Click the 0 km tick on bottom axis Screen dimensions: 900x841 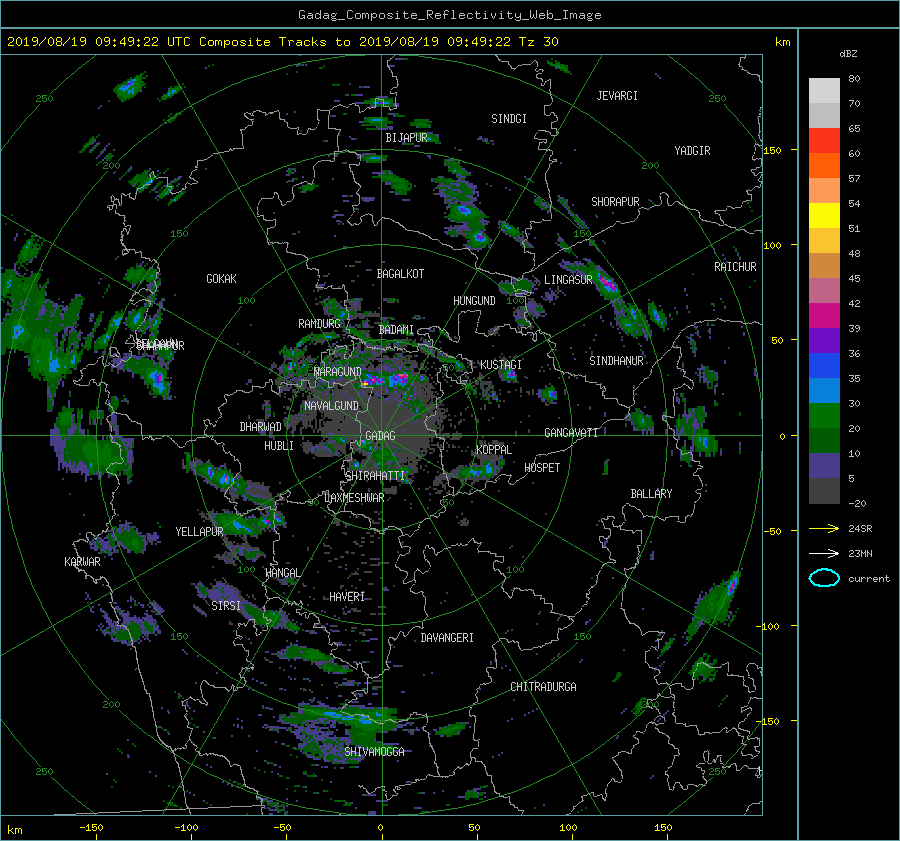[x=381, y=827]
